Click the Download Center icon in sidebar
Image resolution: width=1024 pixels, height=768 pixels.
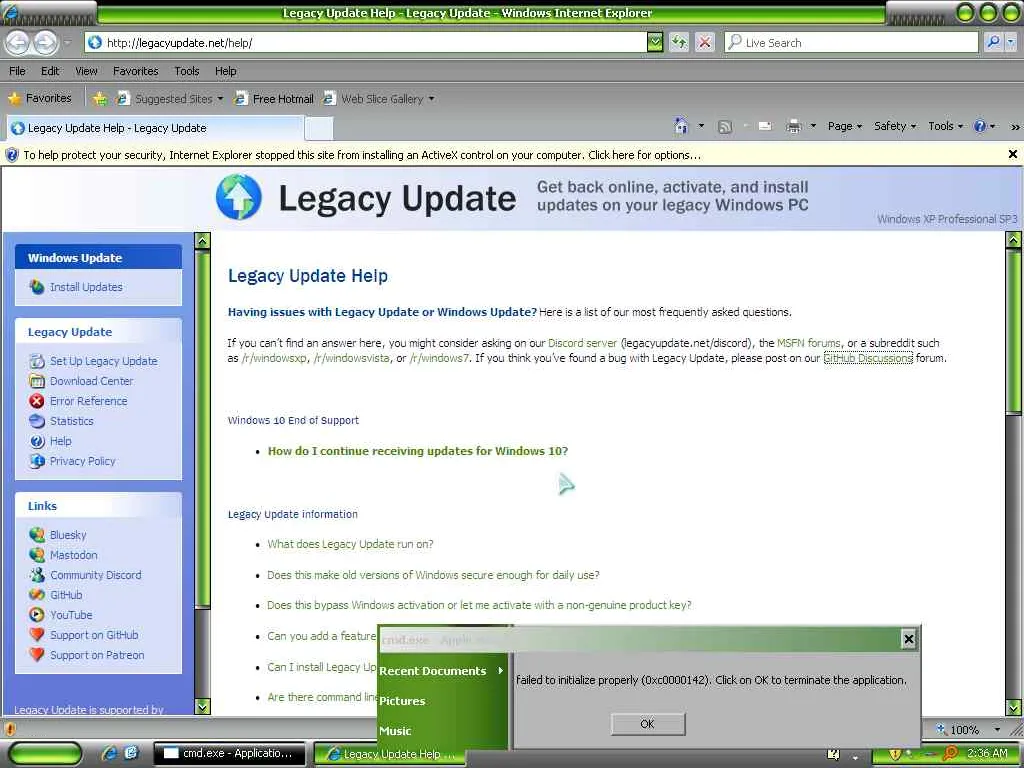pyautogui.click(x=37, y=381)
